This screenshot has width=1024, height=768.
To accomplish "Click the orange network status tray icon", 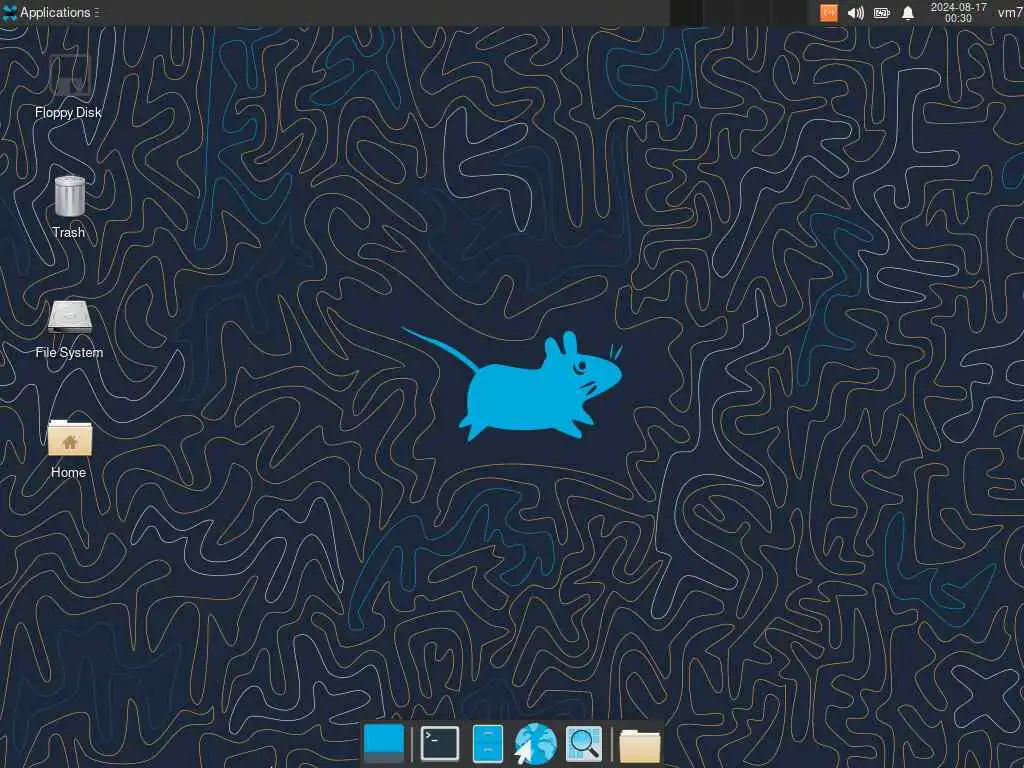I will [828, 12].
